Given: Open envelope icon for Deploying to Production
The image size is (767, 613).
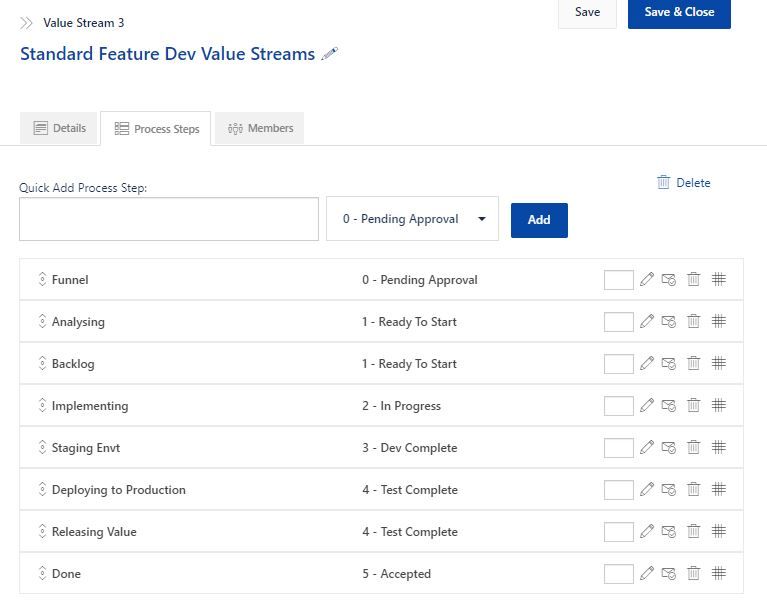Looking at the screenshot, I should pos(669,489).
